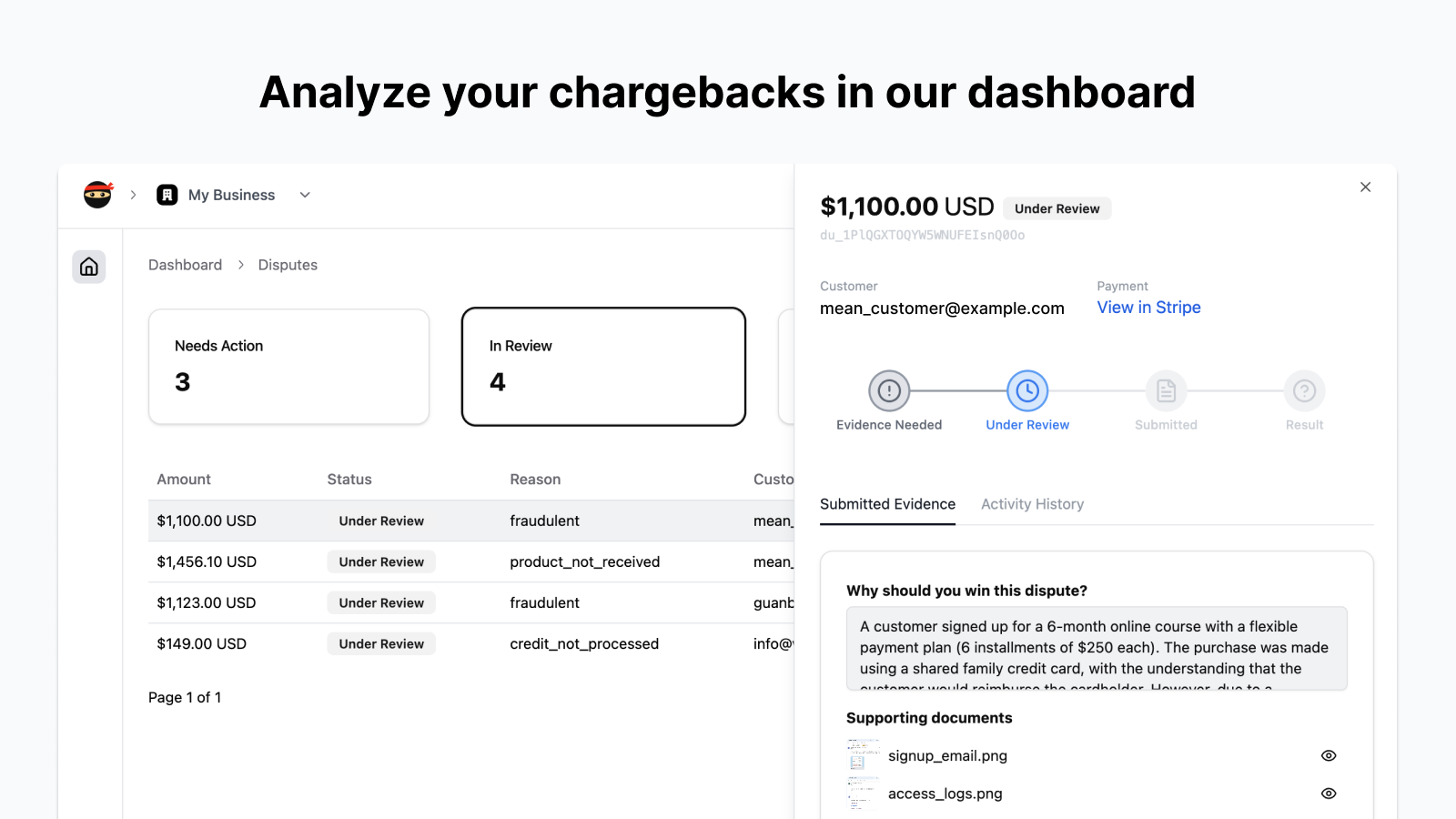The width and height of the screenshot is (1456, 819).
Task: Open the My Business dropdown
Action: pyautogui.click(x=304, y=194)
